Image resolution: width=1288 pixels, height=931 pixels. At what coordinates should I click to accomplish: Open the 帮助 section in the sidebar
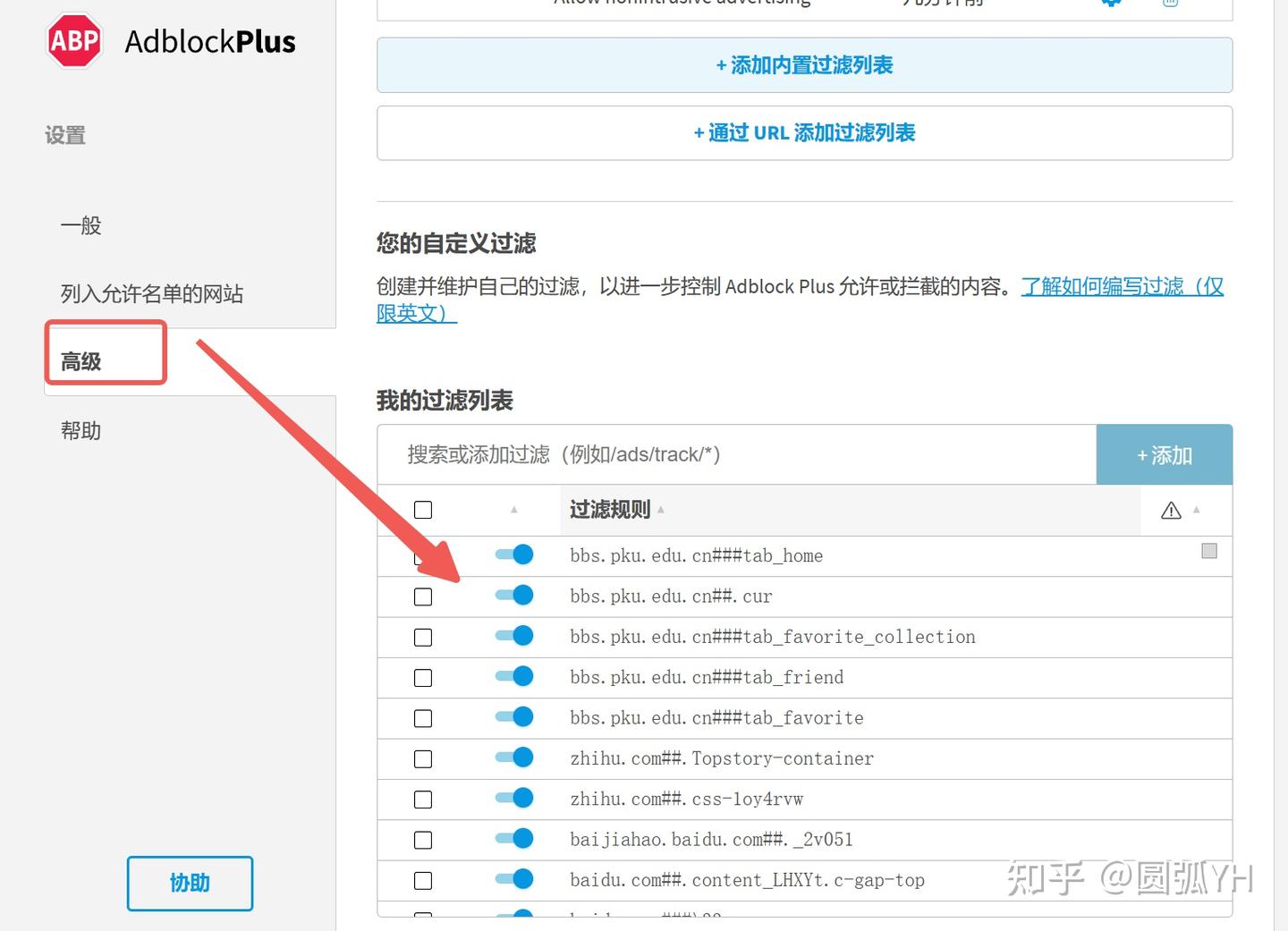pos(80,430)
